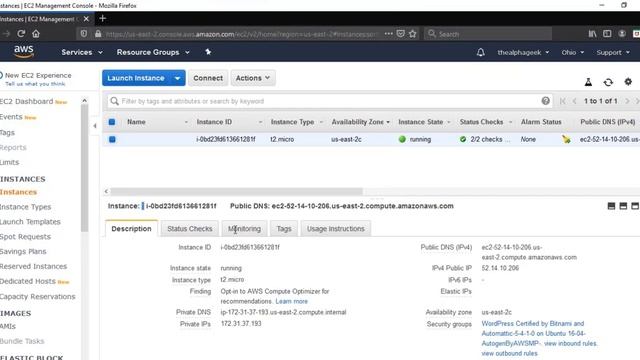Open Learn more link

point(291,301)
